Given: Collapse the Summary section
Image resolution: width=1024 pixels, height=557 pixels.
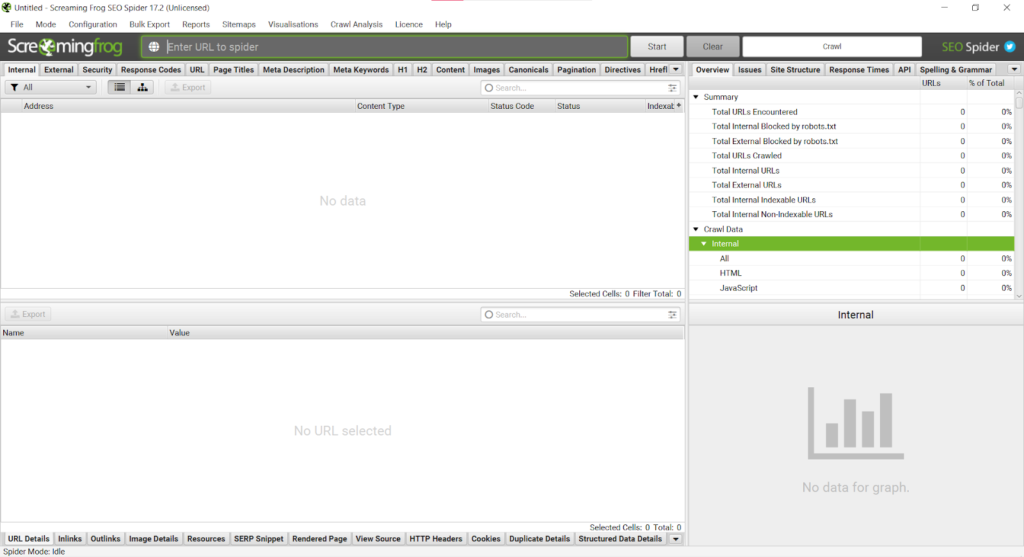Looking at the screenshot, I should click(696, 97).
